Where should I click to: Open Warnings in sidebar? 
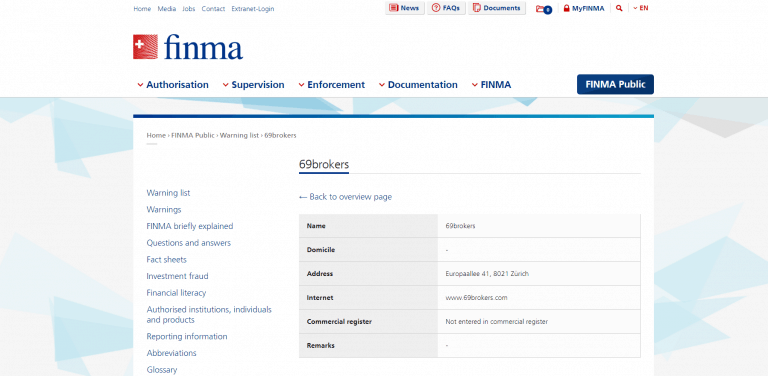[164, 210]
